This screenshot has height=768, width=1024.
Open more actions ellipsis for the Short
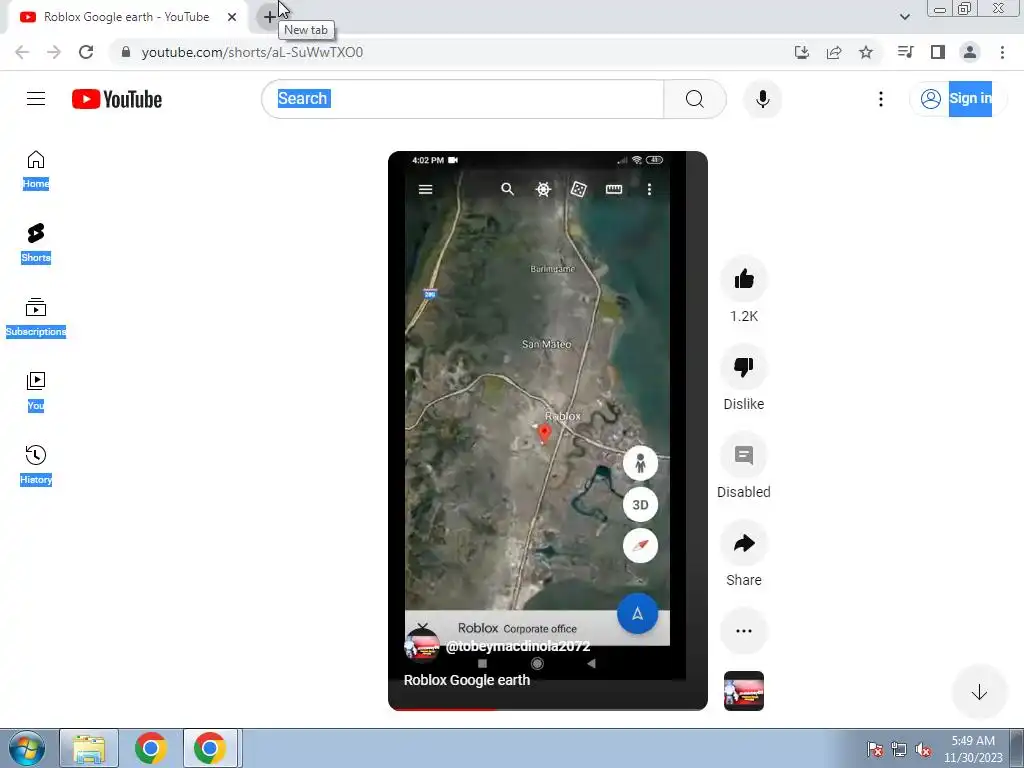pos(744,631)
